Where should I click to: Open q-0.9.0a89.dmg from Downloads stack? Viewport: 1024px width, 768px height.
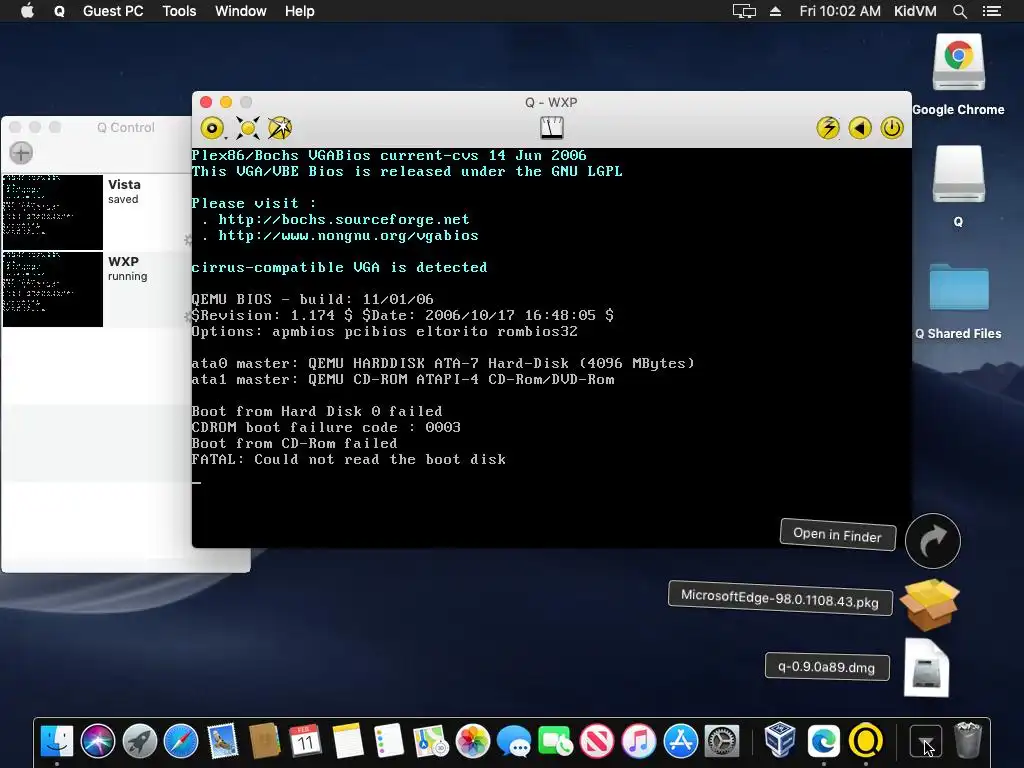tap(827, 667)
